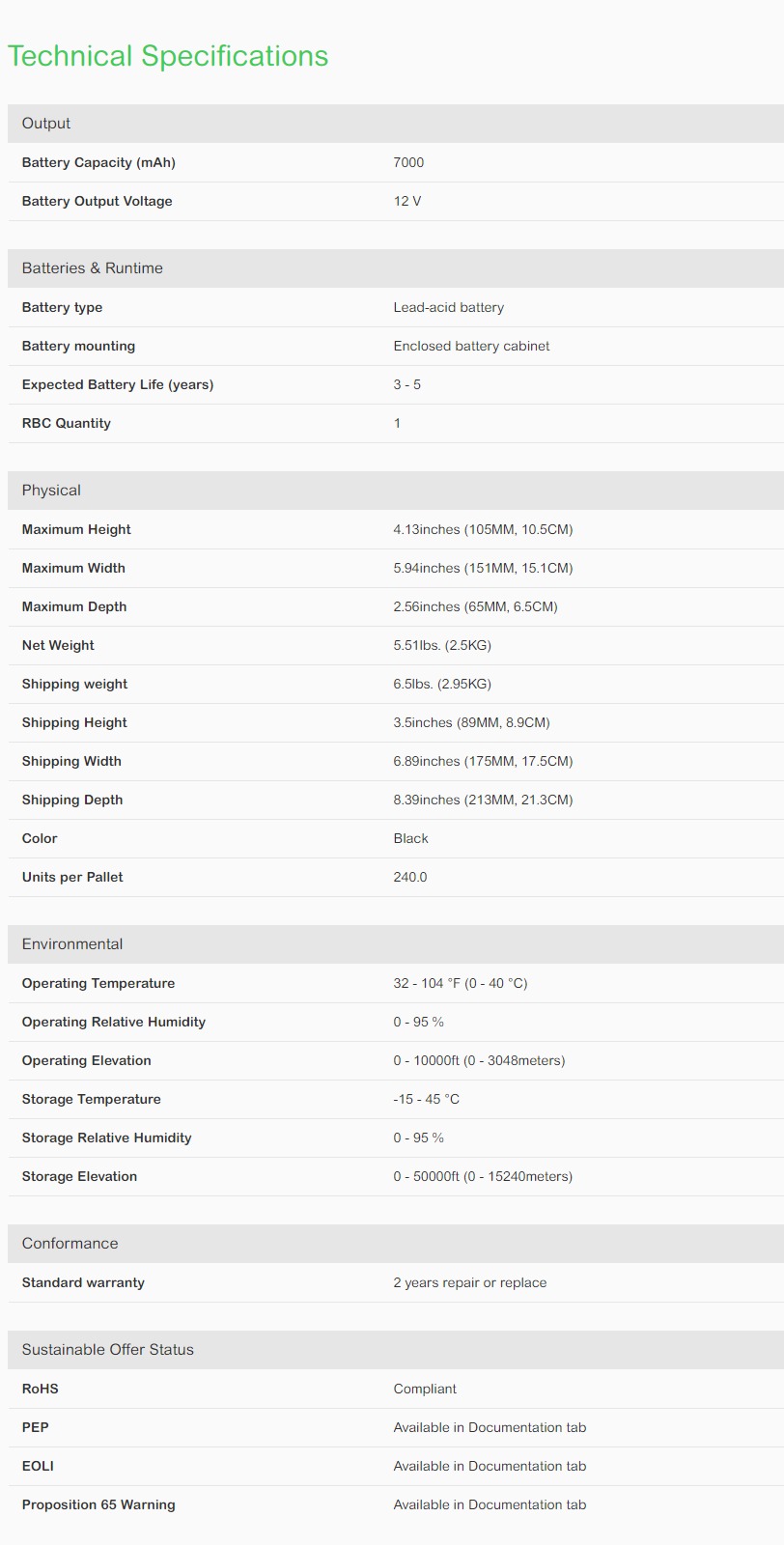Select the Environmental section header
Image resolution: width=784 pixels, height=1545 pixels.
click(396, 944)
